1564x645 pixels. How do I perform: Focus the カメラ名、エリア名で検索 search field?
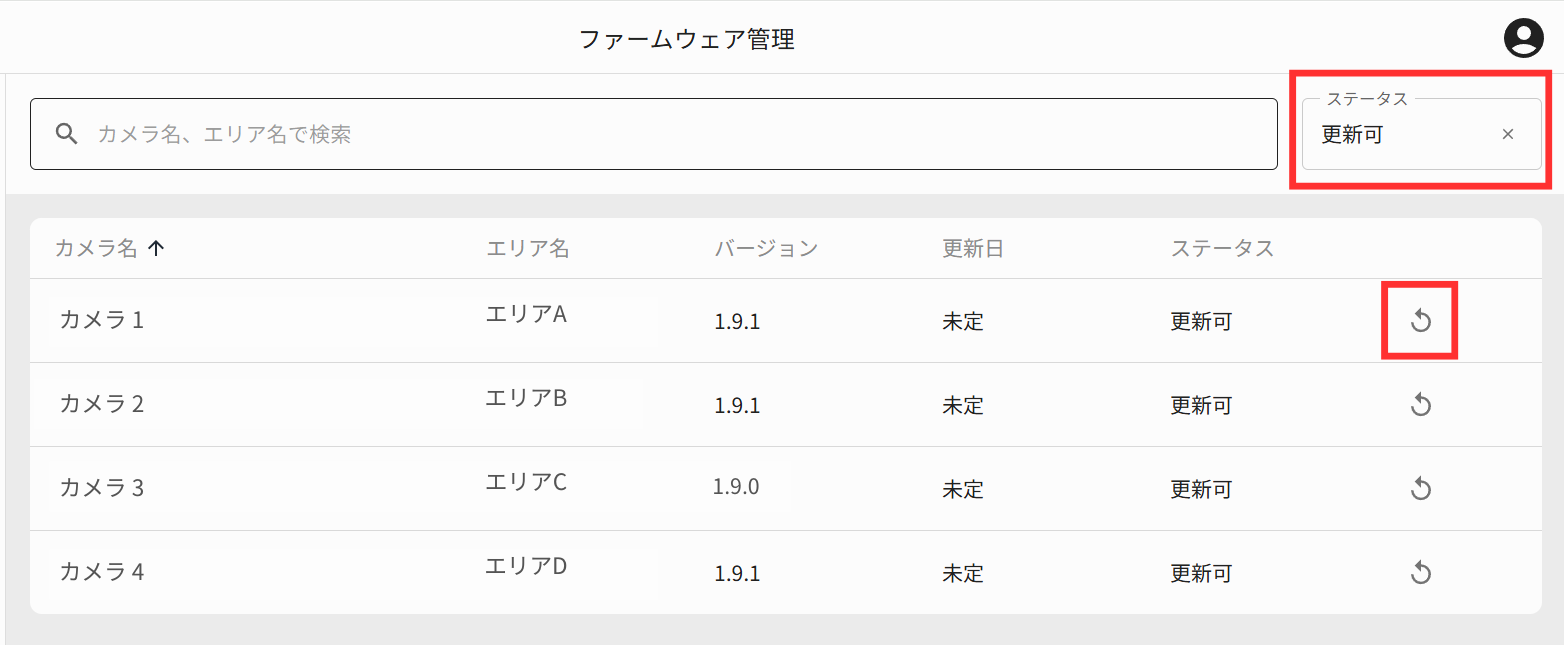(x=654, y=134)
